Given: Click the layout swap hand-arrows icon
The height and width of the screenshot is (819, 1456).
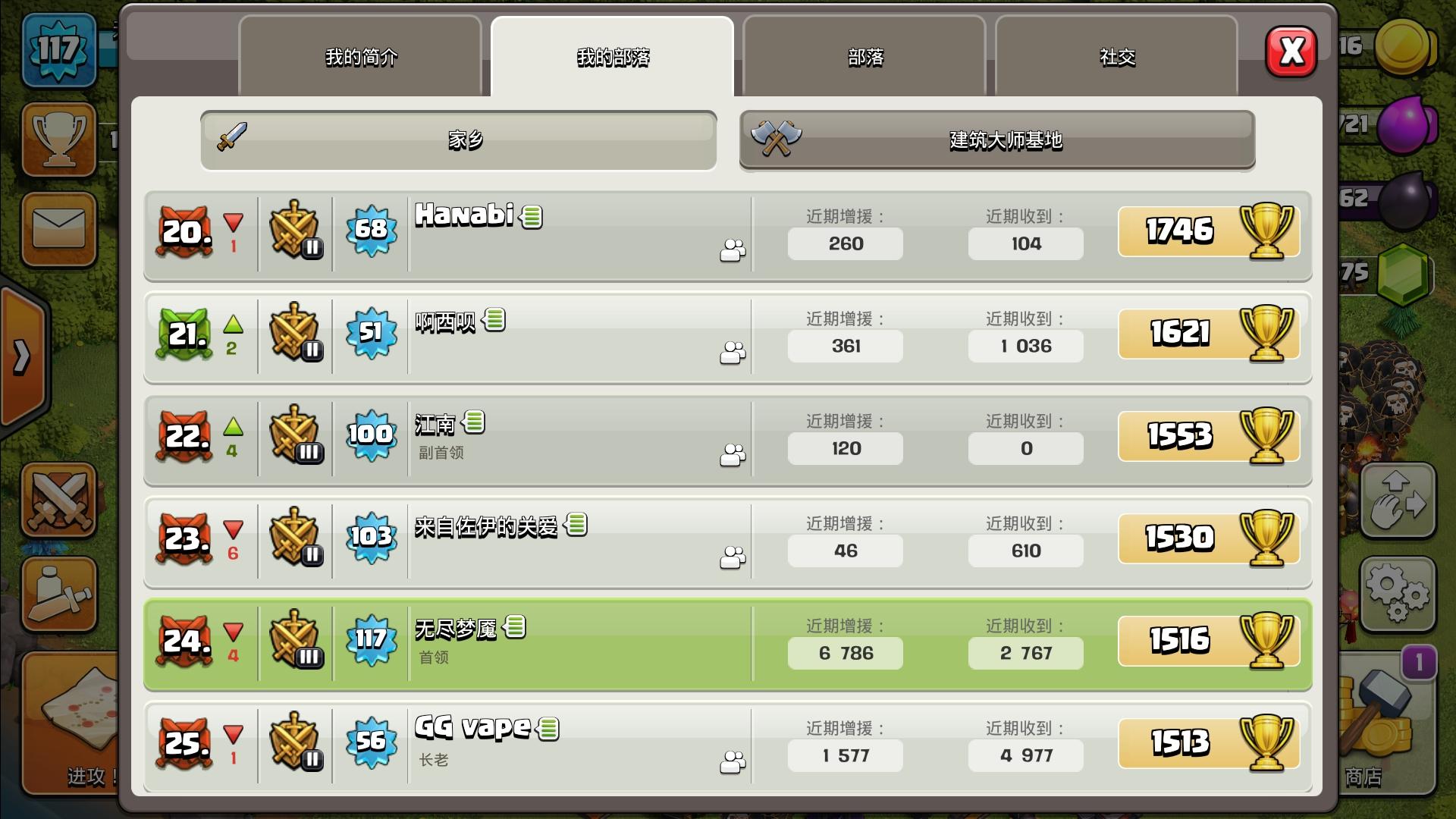Looking at the screenshot, I should [1398, 501].
